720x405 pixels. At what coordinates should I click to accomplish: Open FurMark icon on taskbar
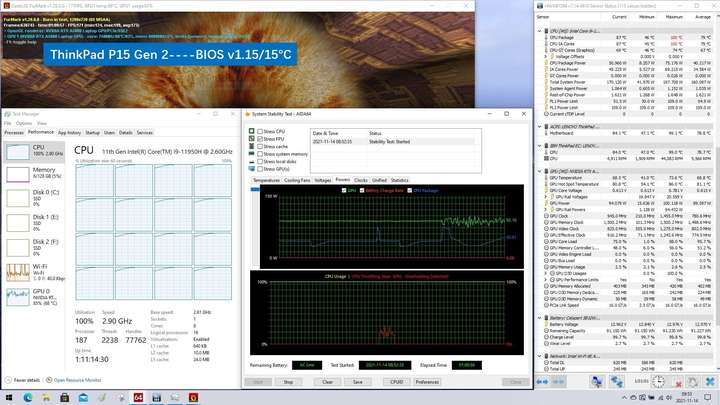click(193, 397)
